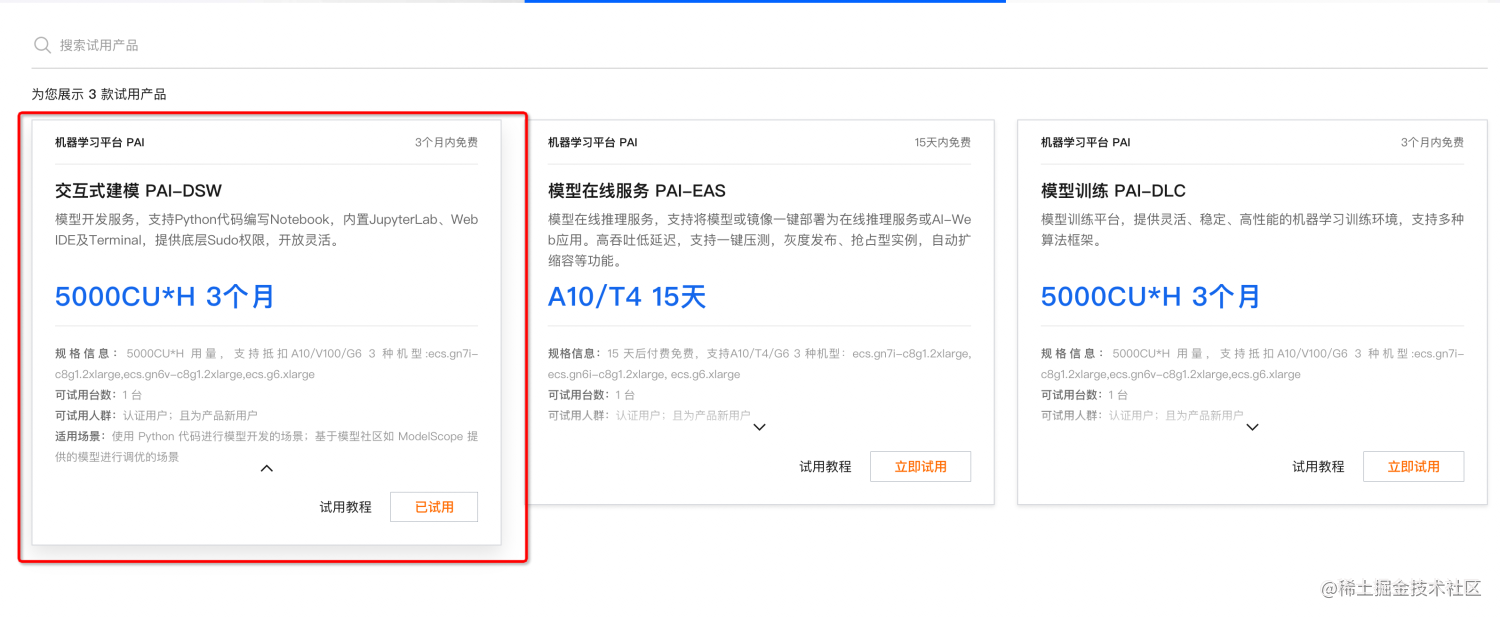
Task: Click the 适用场景 text on DSW card
Action: click(266, 446)
